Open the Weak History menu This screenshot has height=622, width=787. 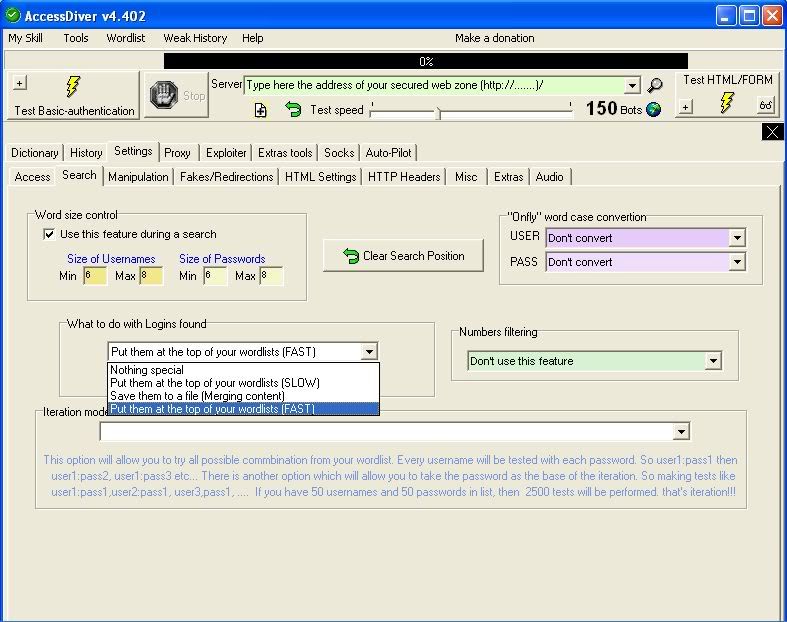tap(195, 38)
